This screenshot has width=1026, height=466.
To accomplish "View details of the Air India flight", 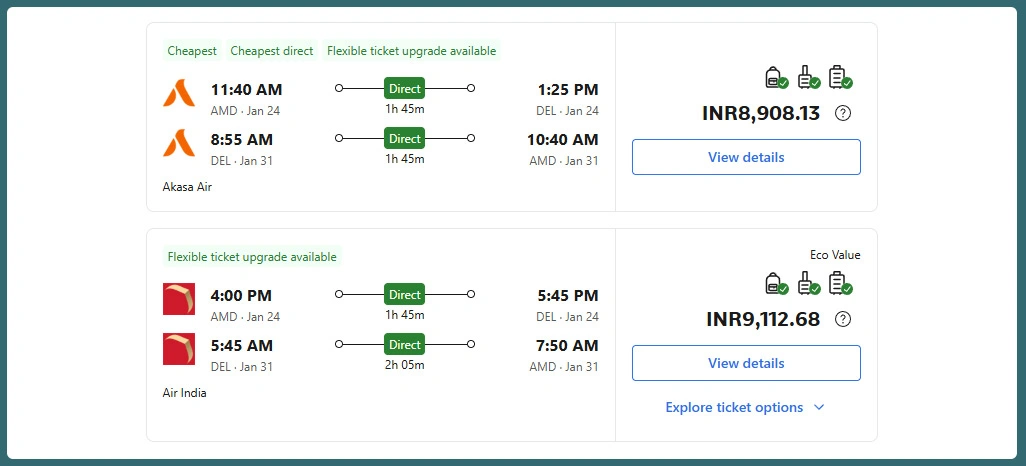I will coord(746,363).
